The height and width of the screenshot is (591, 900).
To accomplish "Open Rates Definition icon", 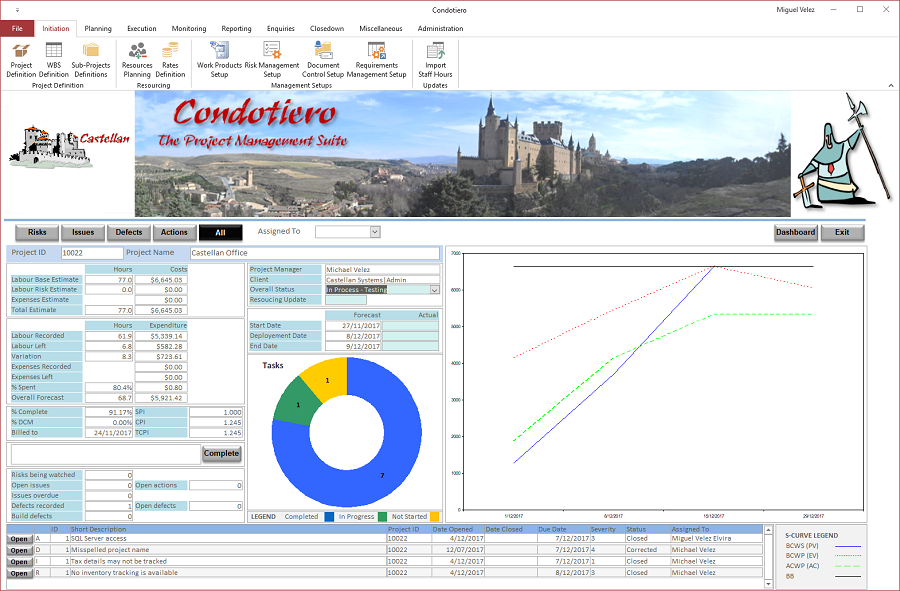I will 170,60.
